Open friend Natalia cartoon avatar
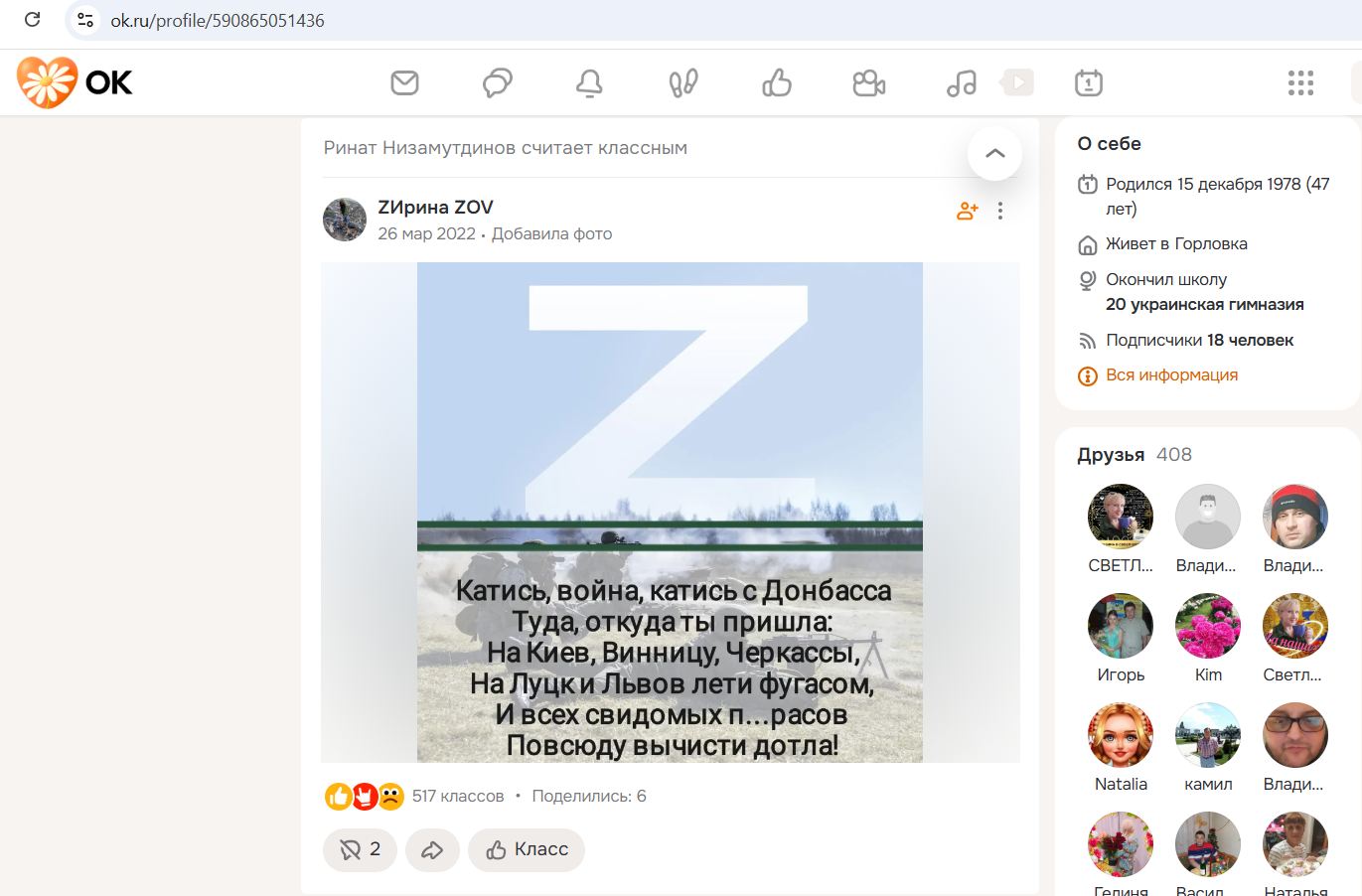This screenshot has width=1362, height=896. [x=1121, y=735]
